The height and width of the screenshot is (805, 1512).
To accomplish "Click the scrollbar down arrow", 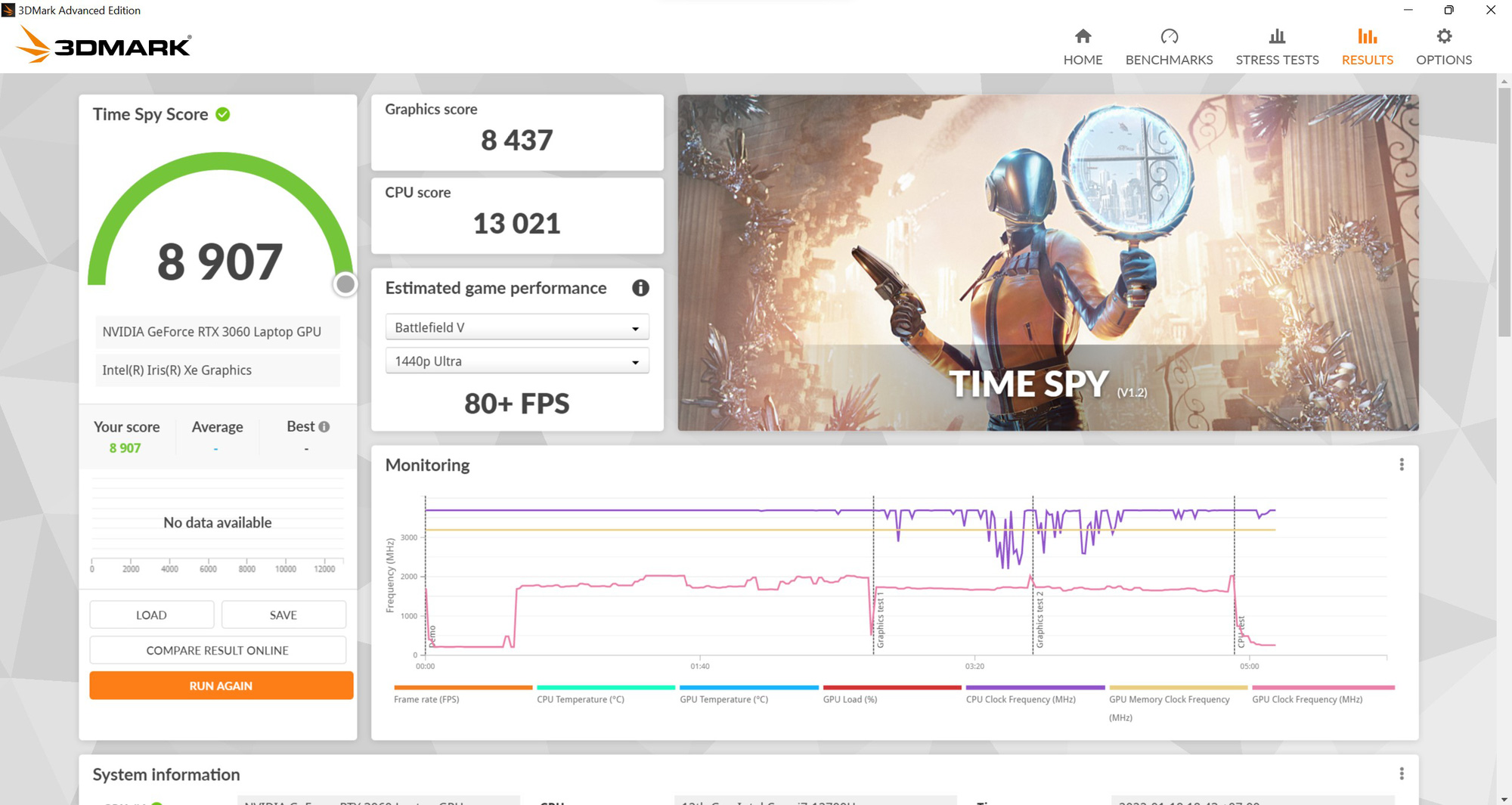I will (x=1504, y=799).
